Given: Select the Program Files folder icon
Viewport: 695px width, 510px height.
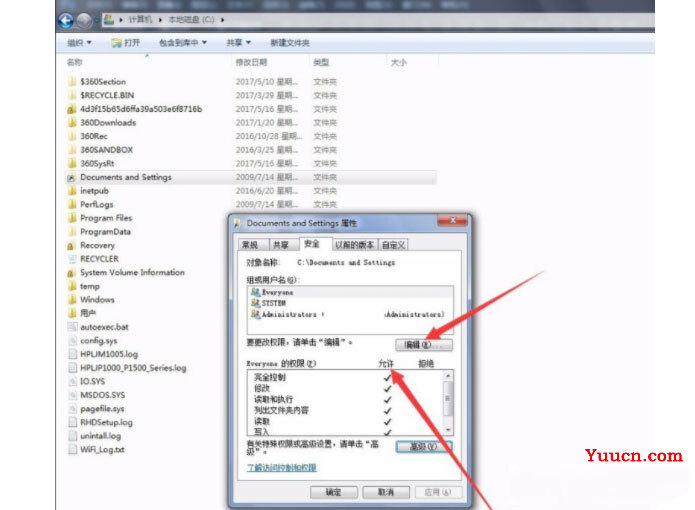Looking at the screenshot, I should [x=72, y=218].
